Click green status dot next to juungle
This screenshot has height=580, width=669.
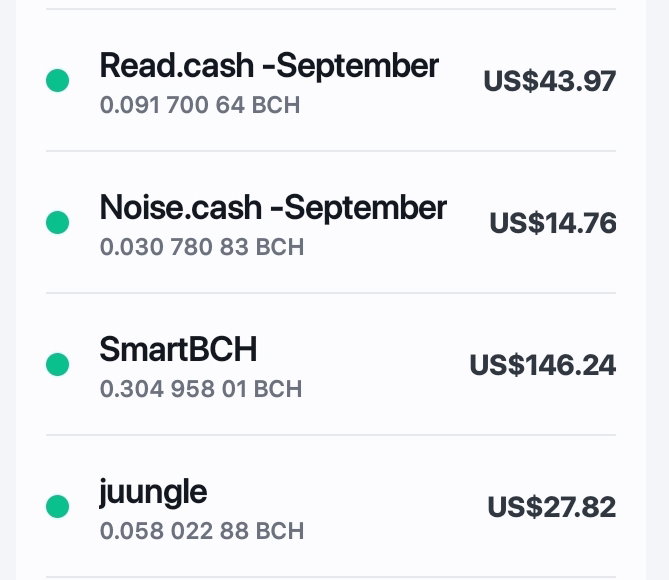click(x=58, y=507)
